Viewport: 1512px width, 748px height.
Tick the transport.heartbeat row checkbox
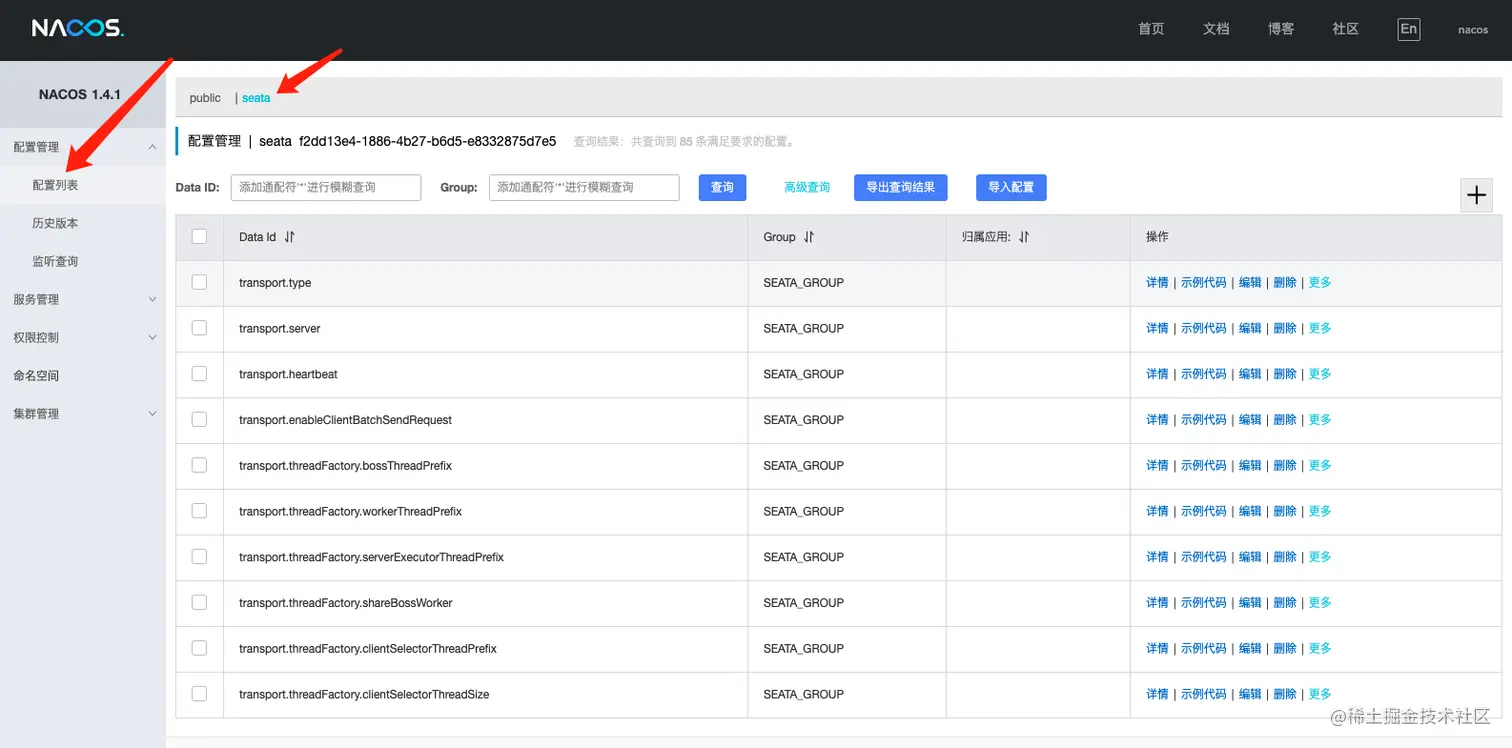(x=199, y=374)
